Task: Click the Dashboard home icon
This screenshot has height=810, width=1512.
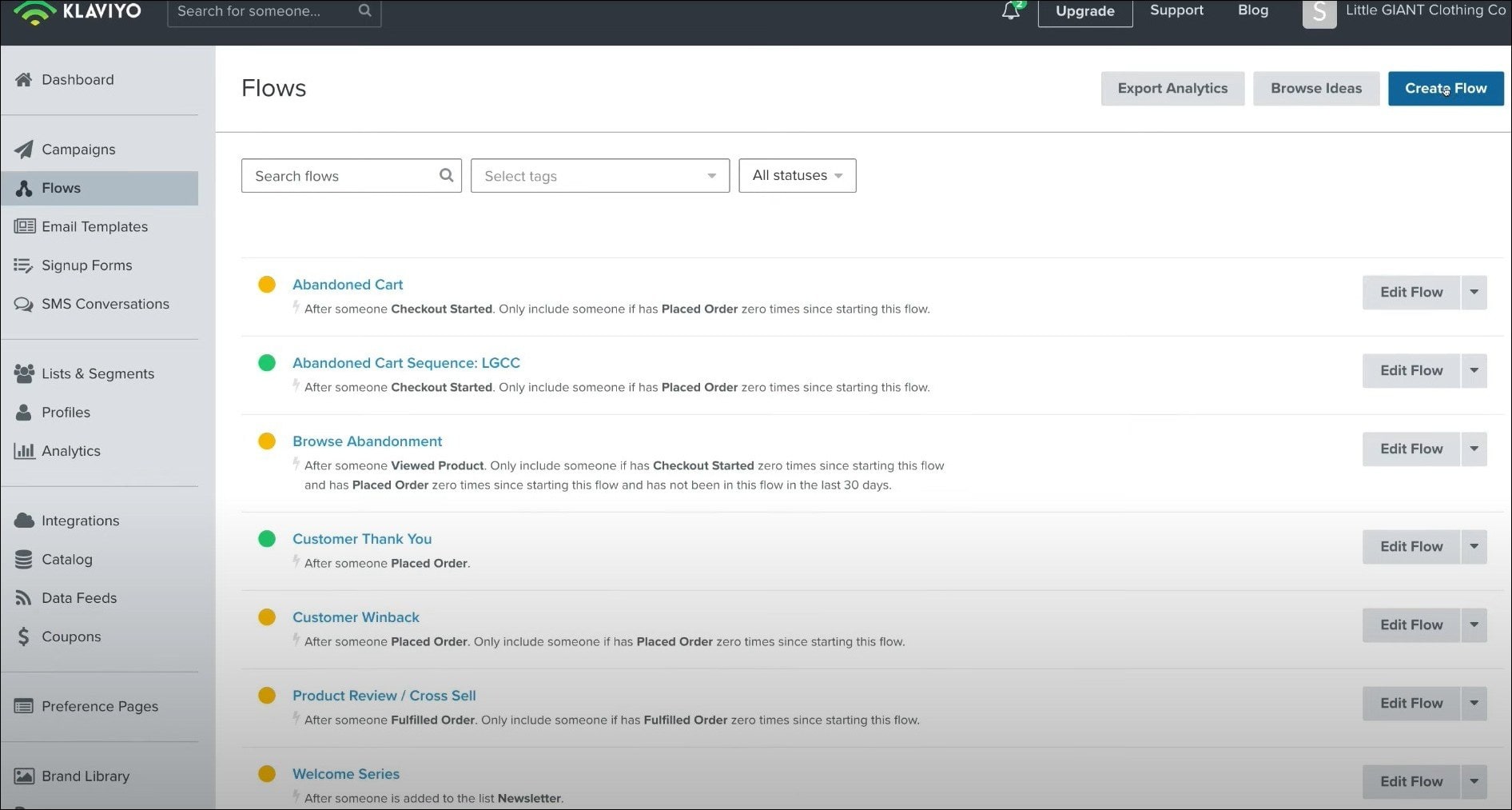Action: [x=24, y=80]
